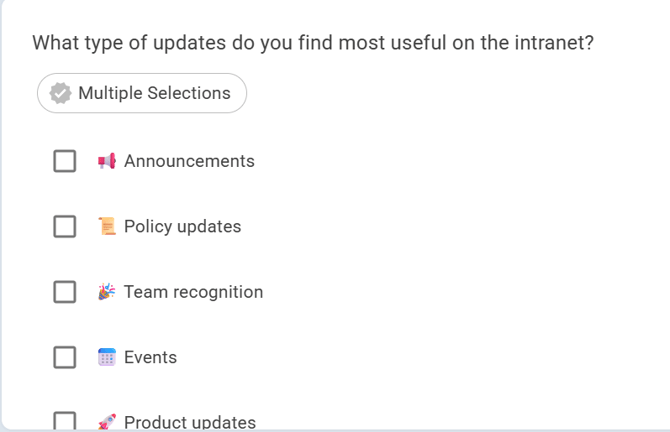Click the Events option text
Image resolution: width=670 pixels, height=432 pixels.
pos(150,357)
